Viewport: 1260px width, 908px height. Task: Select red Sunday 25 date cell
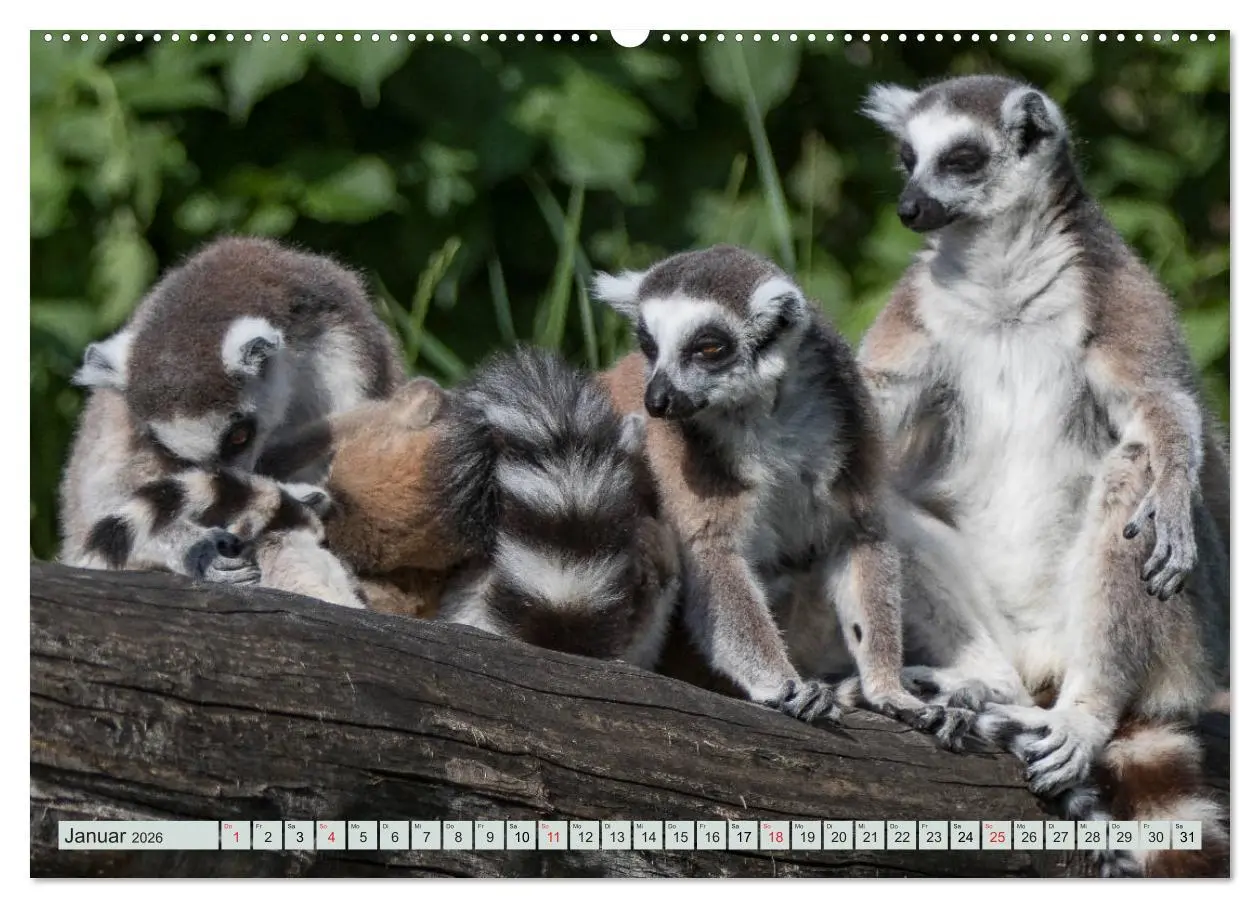tap(996, 836)
